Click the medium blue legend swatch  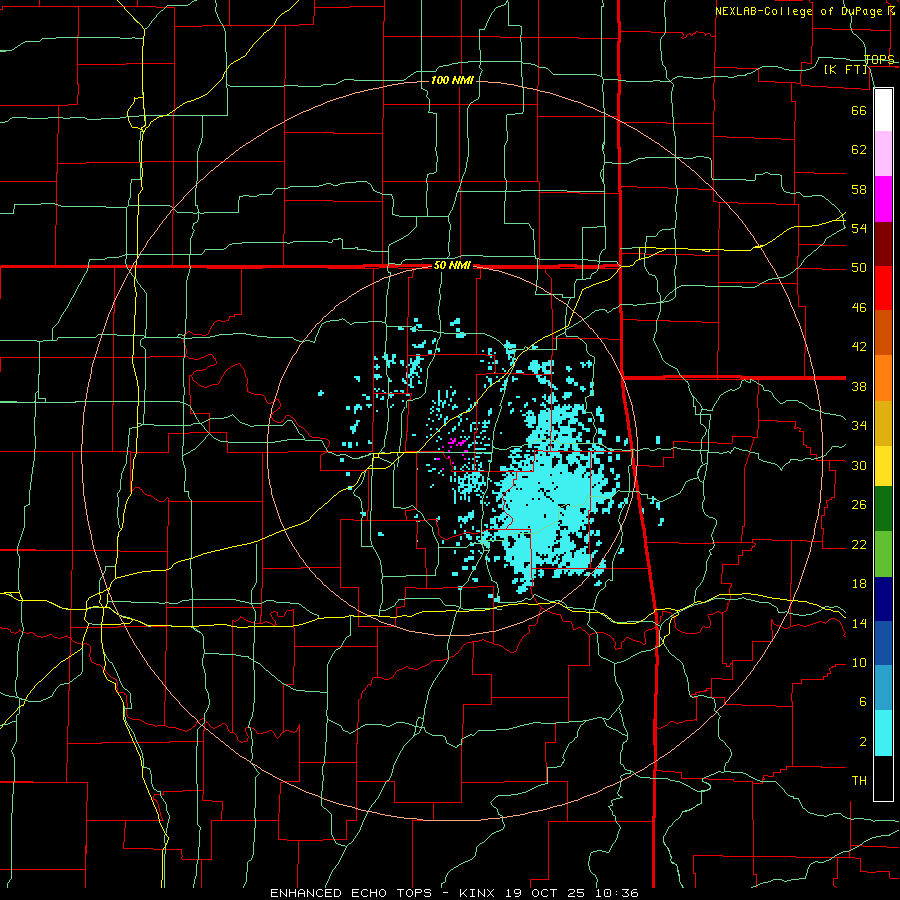coord(883,643)
